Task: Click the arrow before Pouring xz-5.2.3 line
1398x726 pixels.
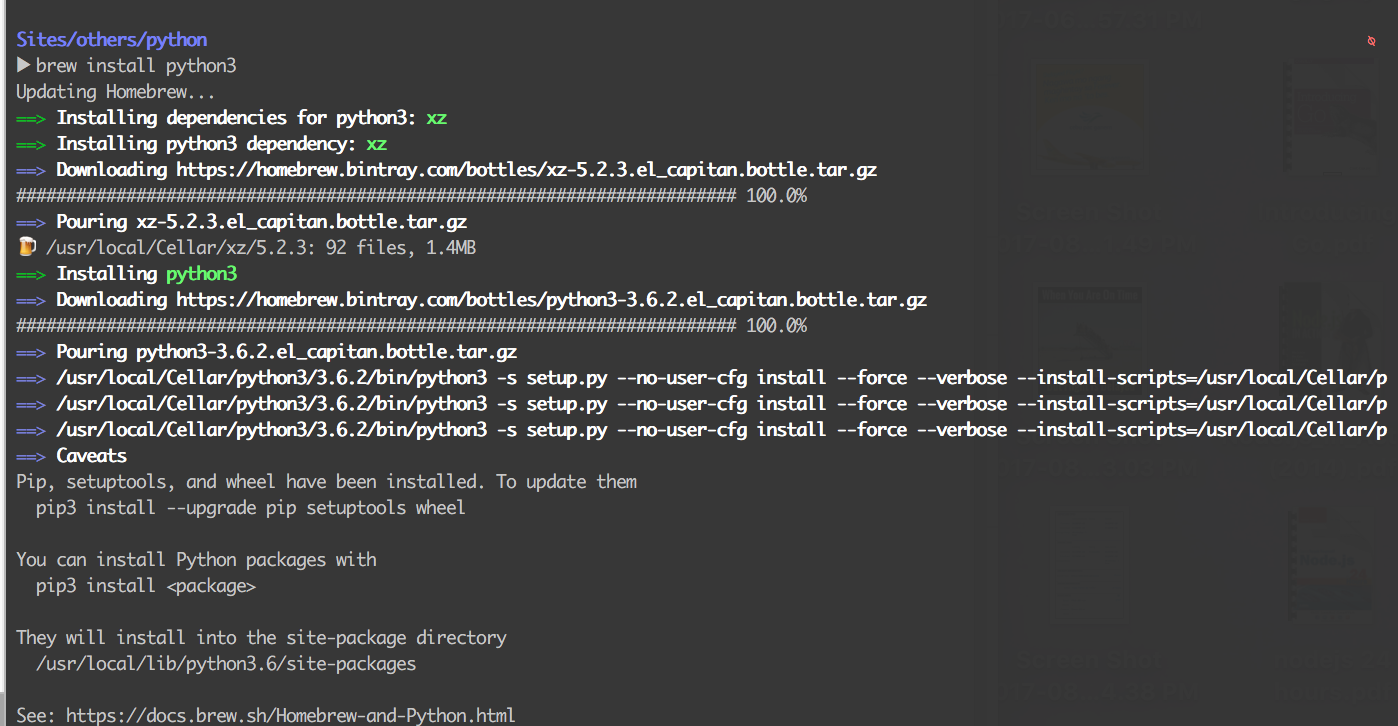Action: click(31, 222)
